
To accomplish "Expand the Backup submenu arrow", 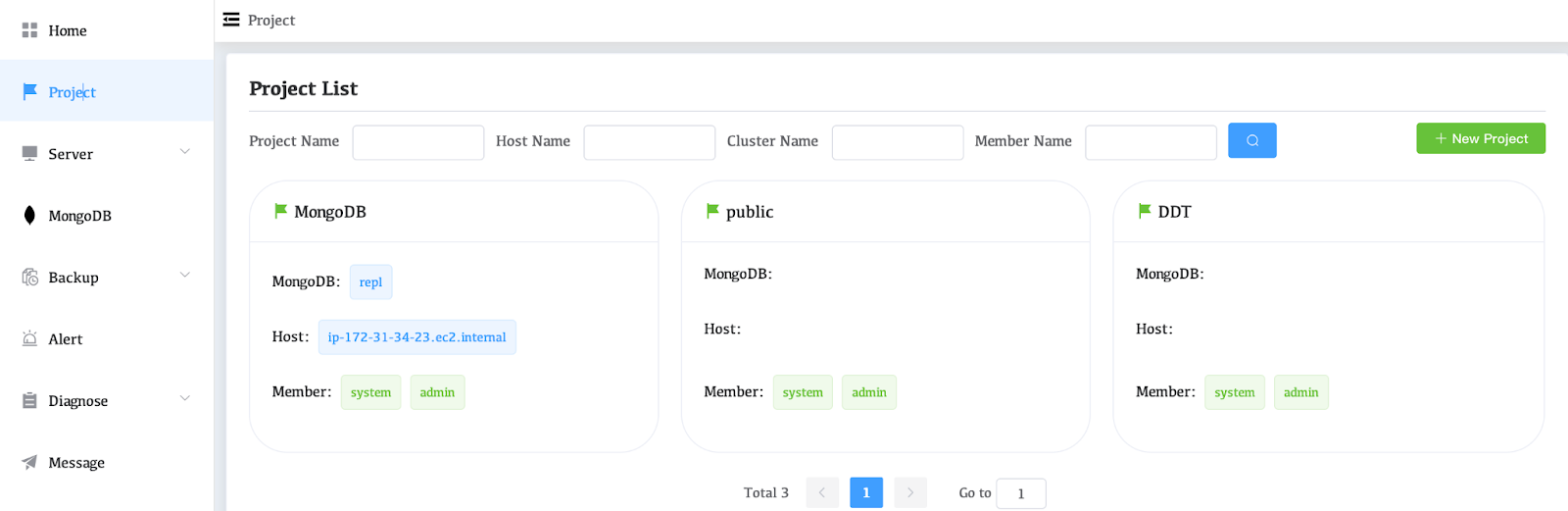I will (x=185, y=276).
